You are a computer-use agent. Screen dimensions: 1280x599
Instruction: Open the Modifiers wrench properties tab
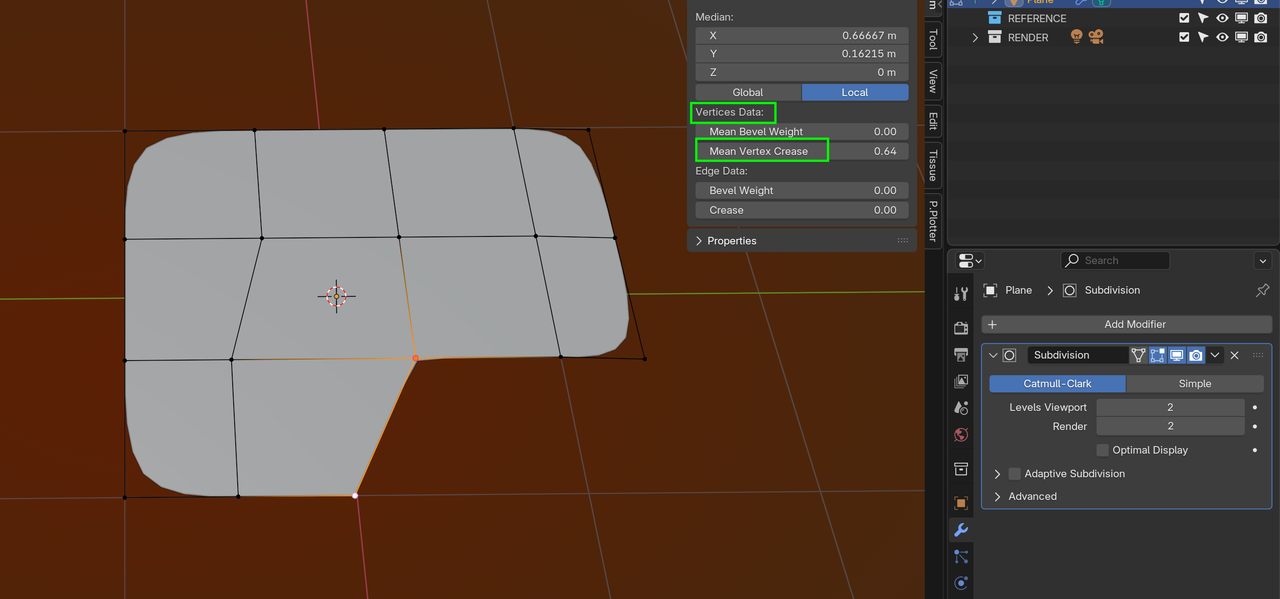click(x=961, y=530)
